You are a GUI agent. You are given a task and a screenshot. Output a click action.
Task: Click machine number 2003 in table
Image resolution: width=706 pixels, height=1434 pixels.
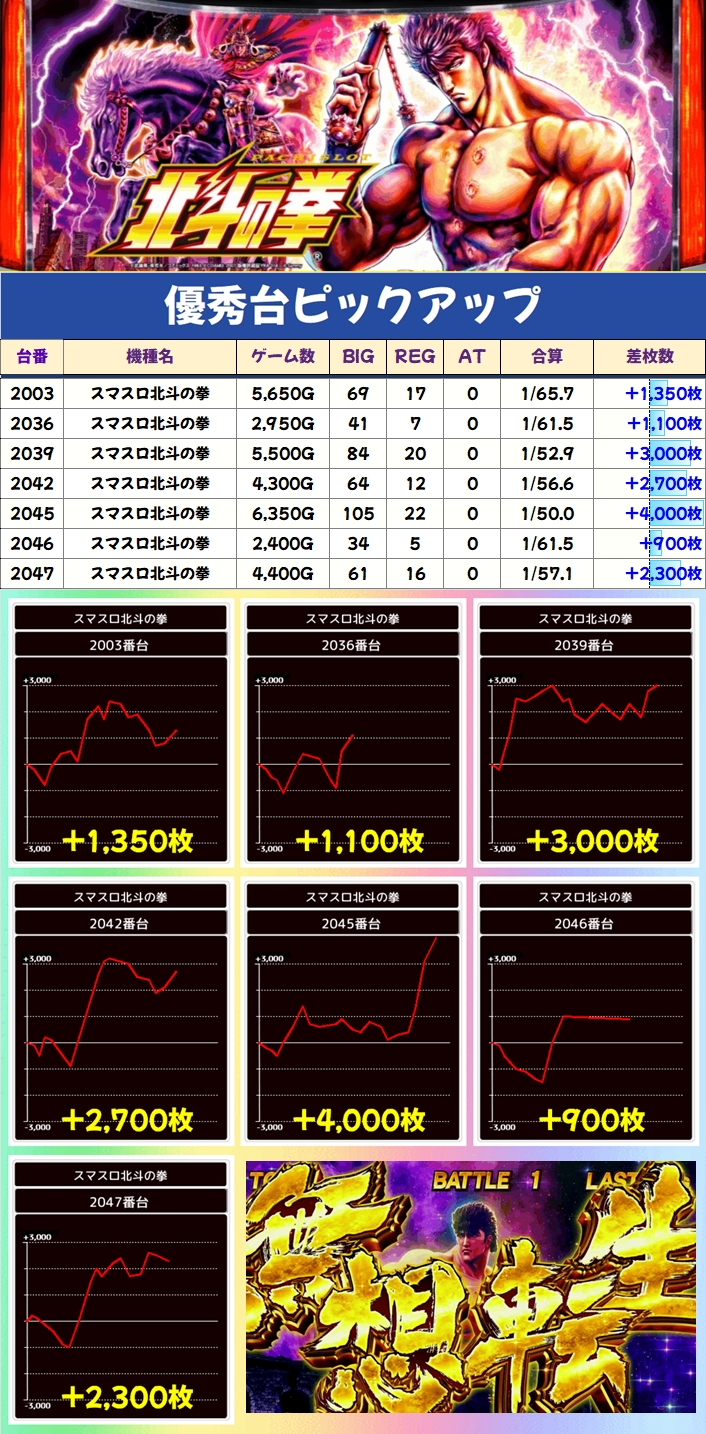pyautogui.click(x=32, y=394)
